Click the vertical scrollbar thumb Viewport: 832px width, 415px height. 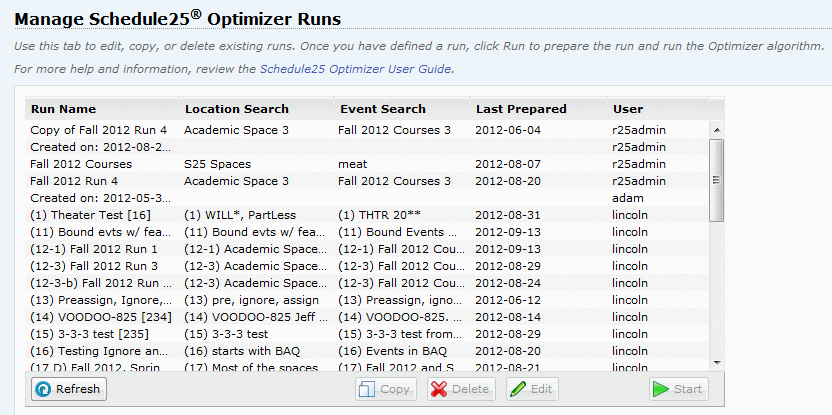716,180
